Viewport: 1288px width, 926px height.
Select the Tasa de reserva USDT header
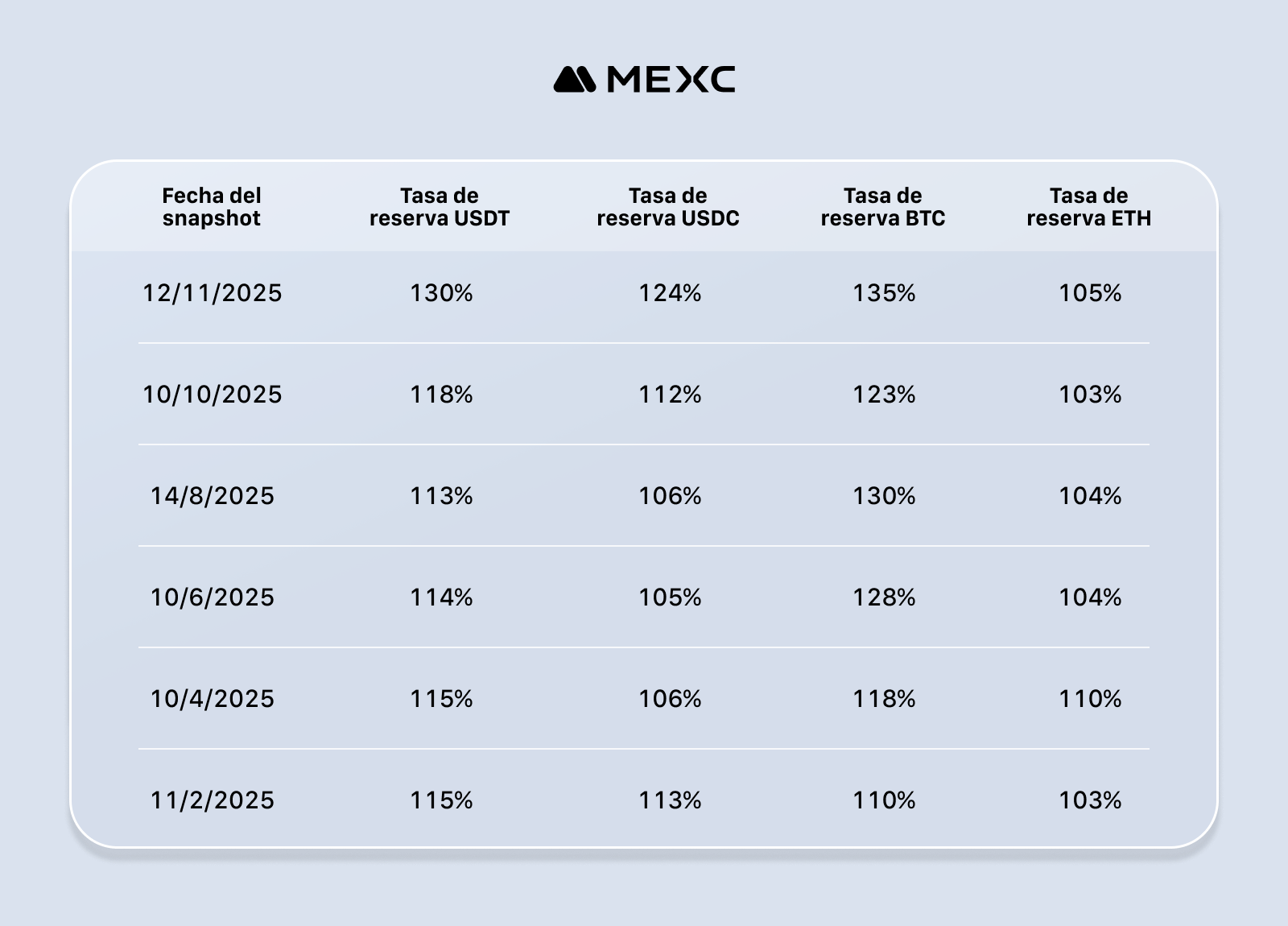(440, 207)
